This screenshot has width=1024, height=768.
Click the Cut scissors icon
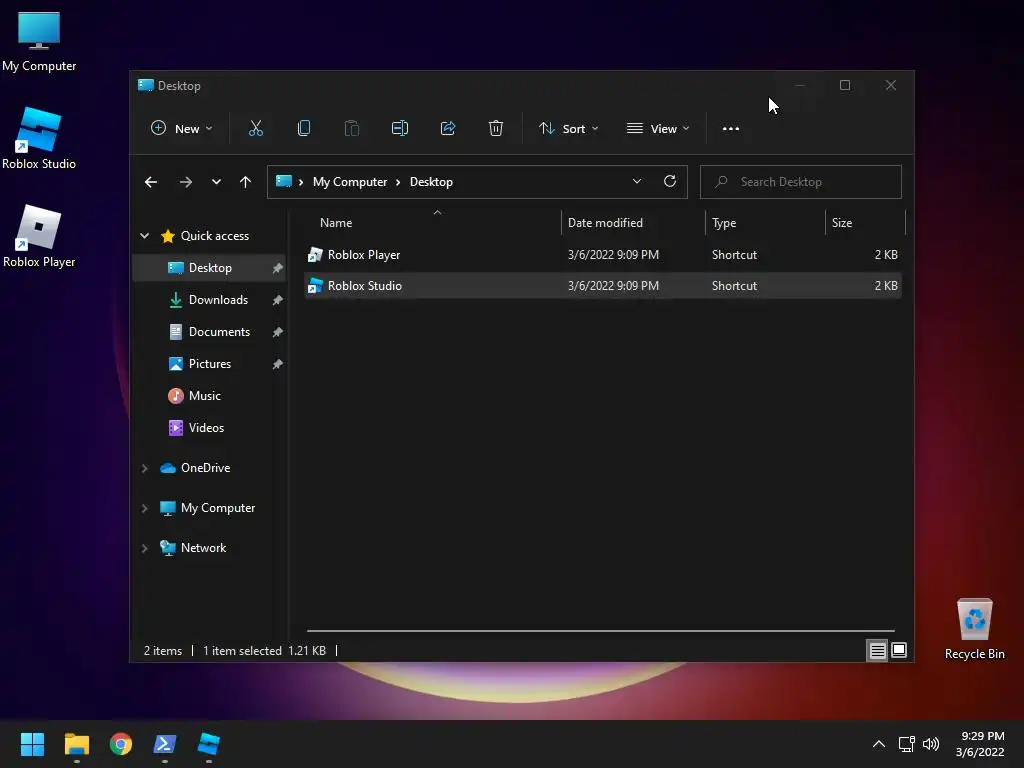[x=255, y=129]
